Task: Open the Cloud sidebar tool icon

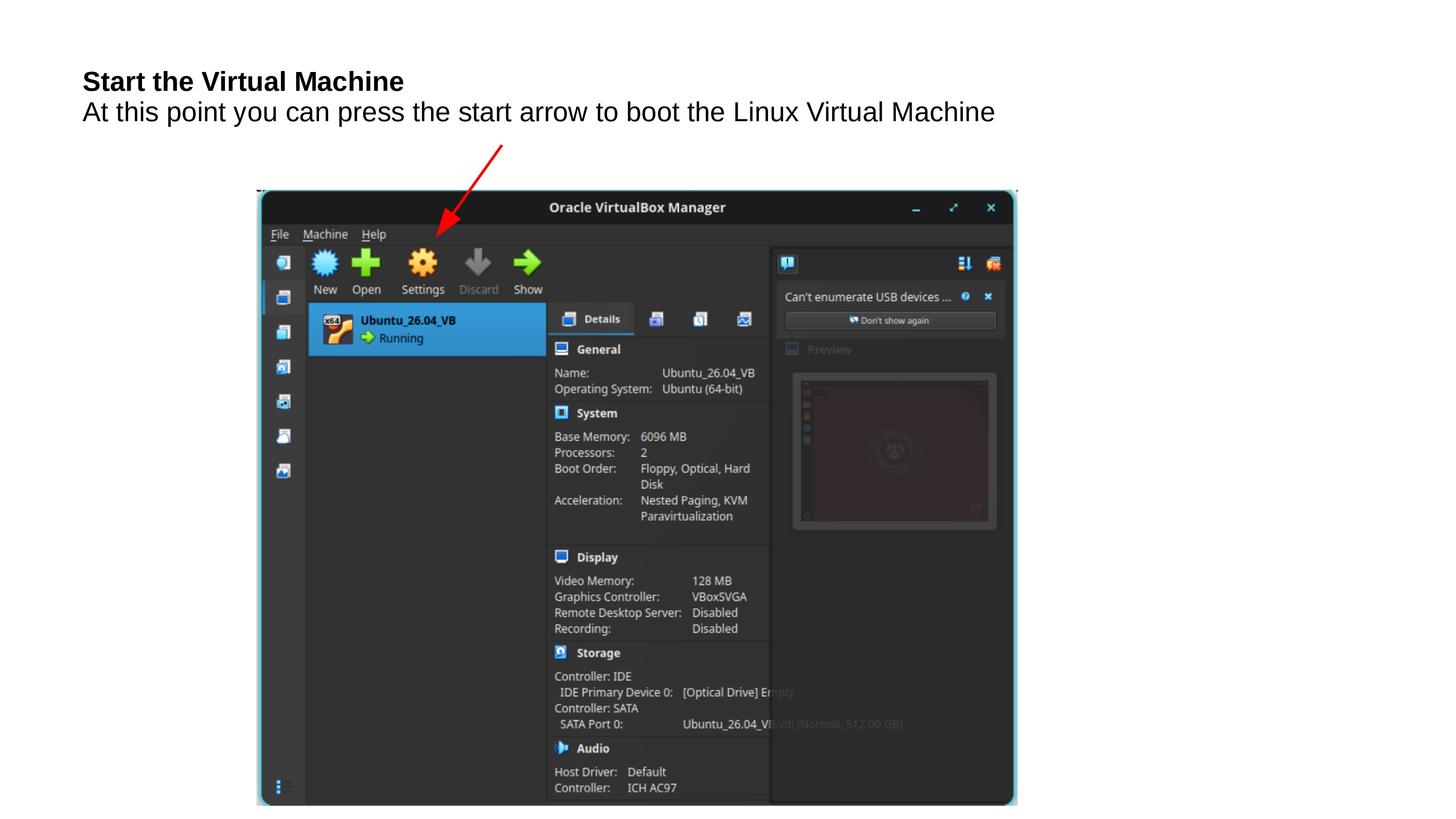Action: (283, 436)
